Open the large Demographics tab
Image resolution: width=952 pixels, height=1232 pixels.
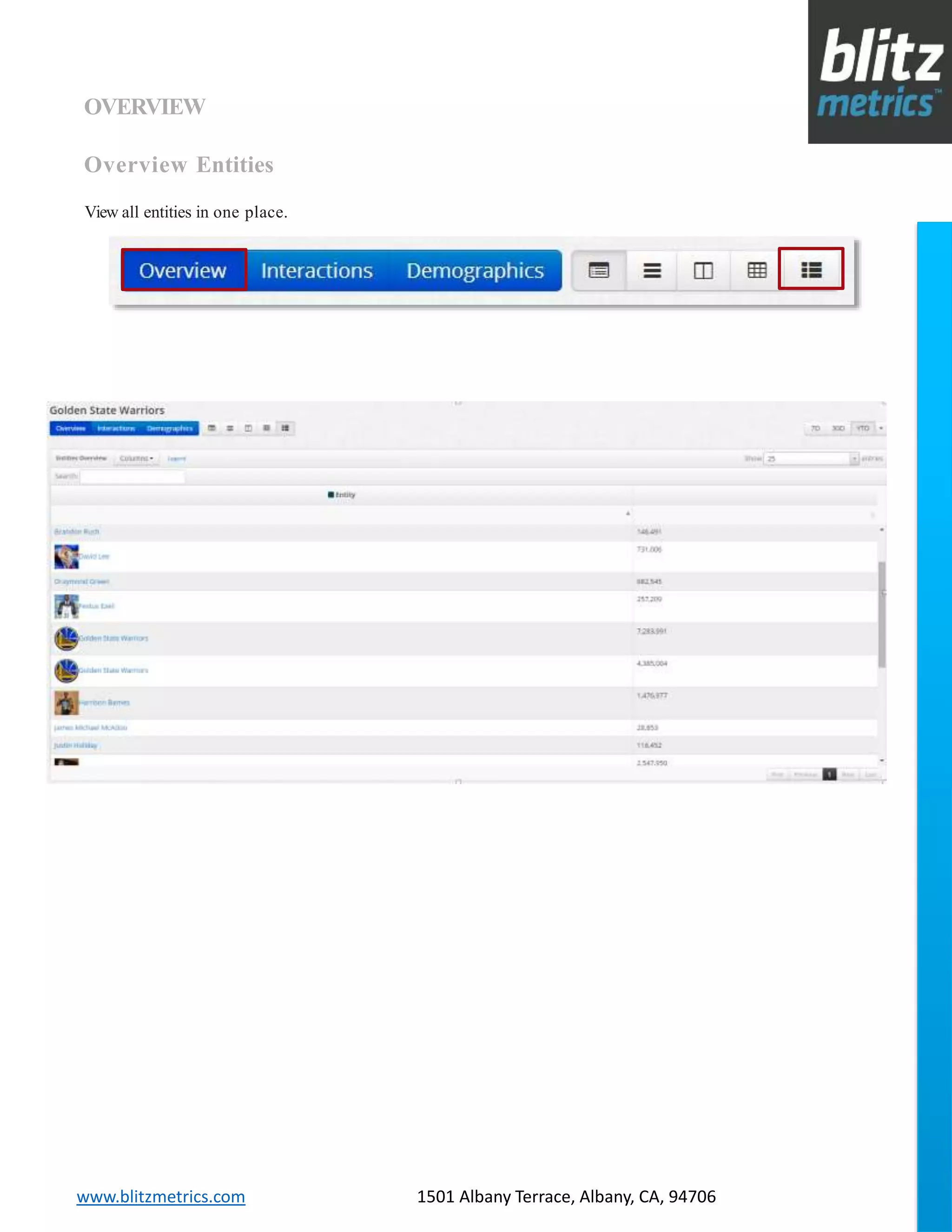pos(475,271)
